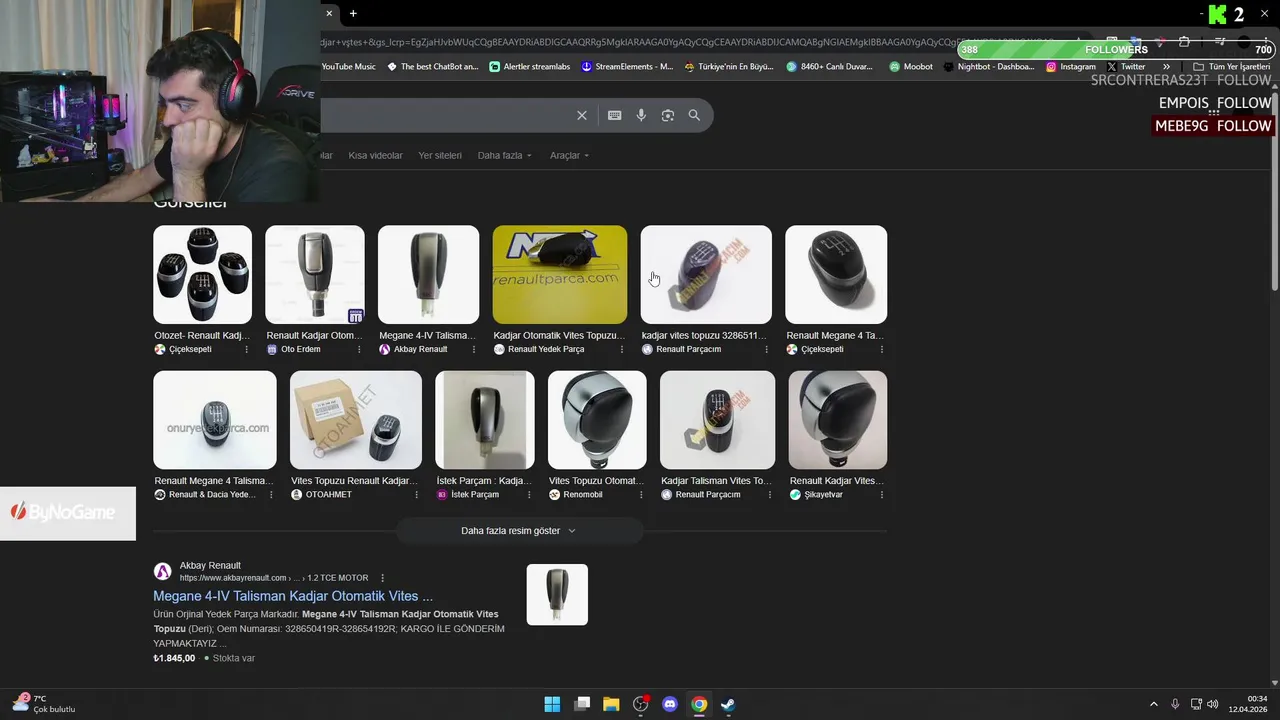
Task: Open the OBS Studio taskbar icon
Action: tap(641, 704)
